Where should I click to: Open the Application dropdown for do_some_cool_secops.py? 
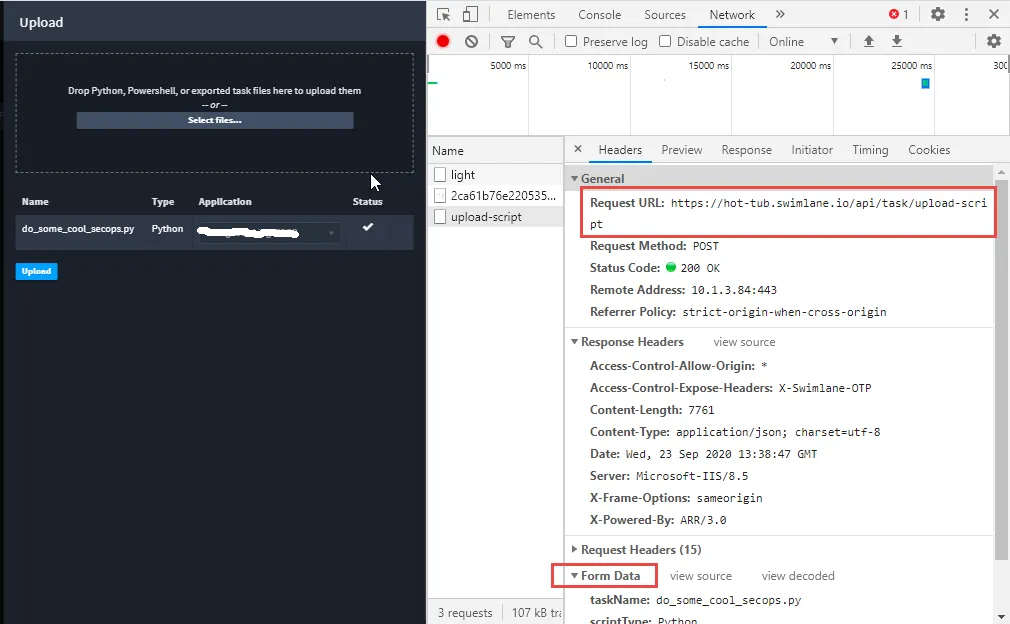tap(267, 232)
